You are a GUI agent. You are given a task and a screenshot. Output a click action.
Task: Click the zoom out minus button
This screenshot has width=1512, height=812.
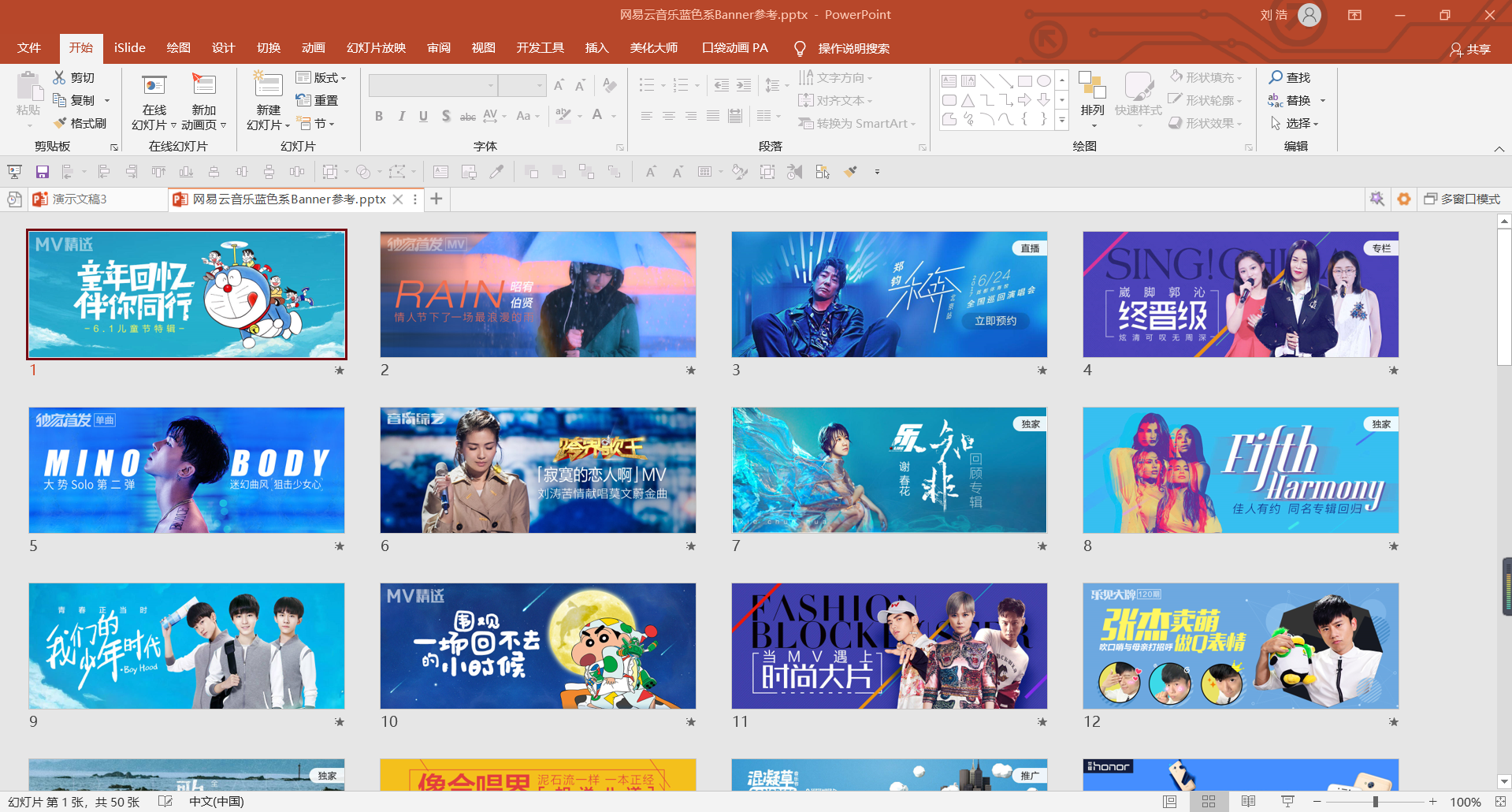[x=1317, y=802]
